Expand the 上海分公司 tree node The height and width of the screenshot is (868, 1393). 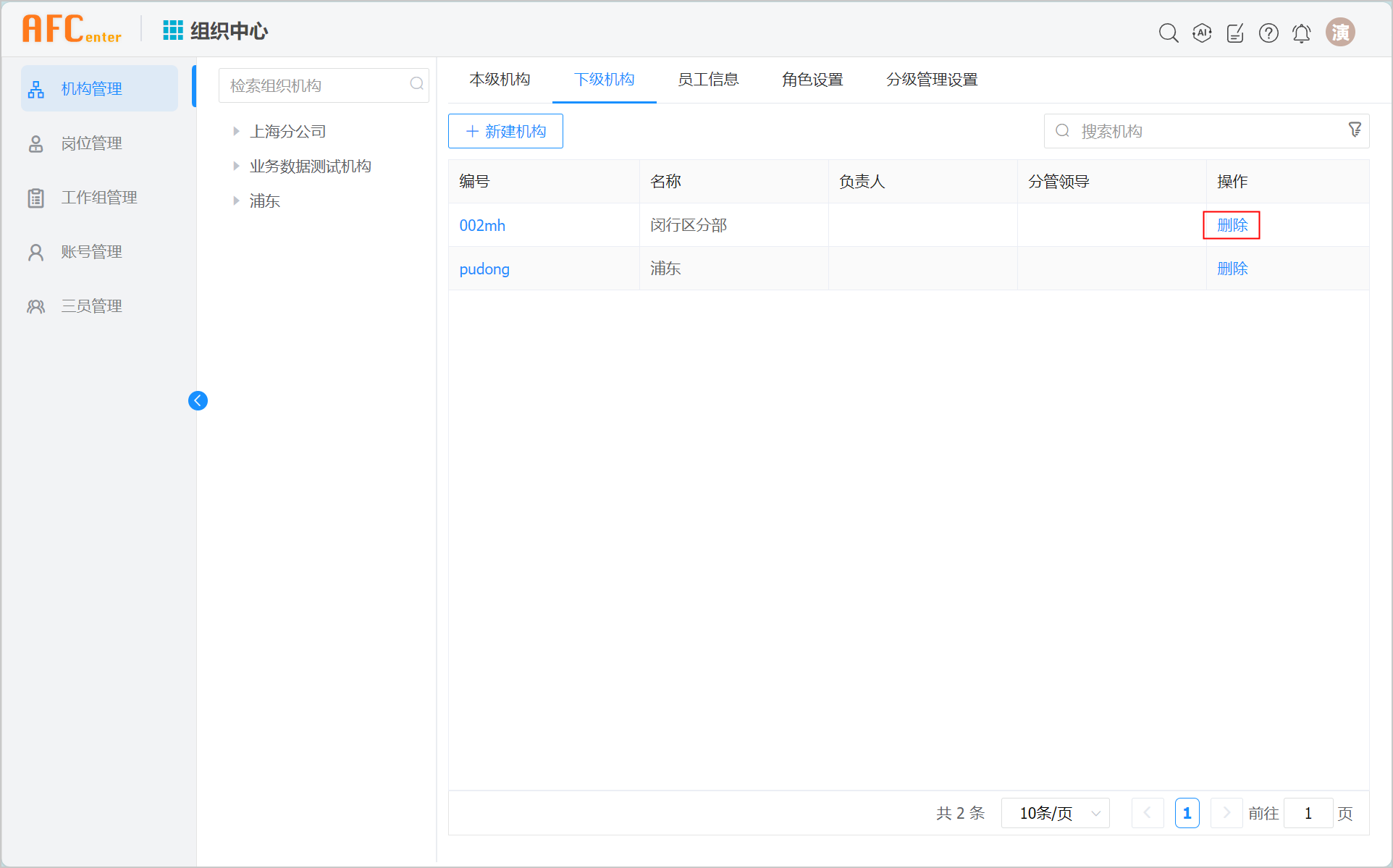[236, 131]
